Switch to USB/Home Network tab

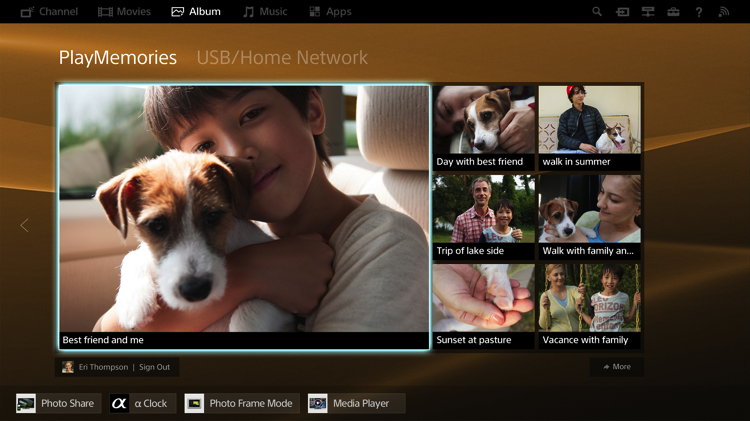pyautogui.click(x=282, y=58)
